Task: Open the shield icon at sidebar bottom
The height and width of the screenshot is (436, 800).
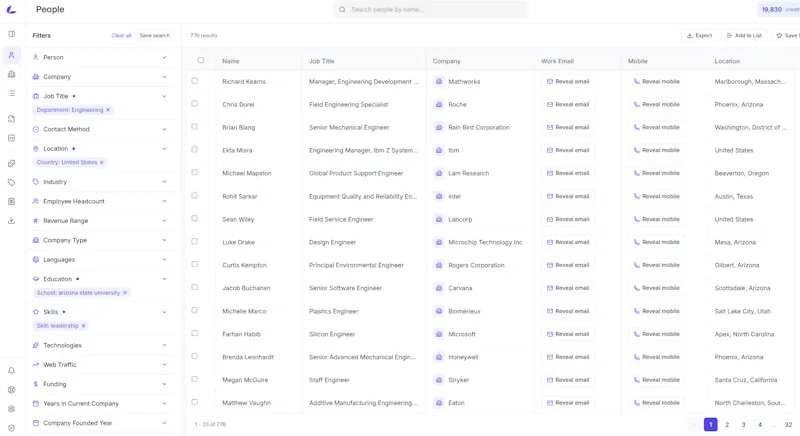Action: [11, 428]
